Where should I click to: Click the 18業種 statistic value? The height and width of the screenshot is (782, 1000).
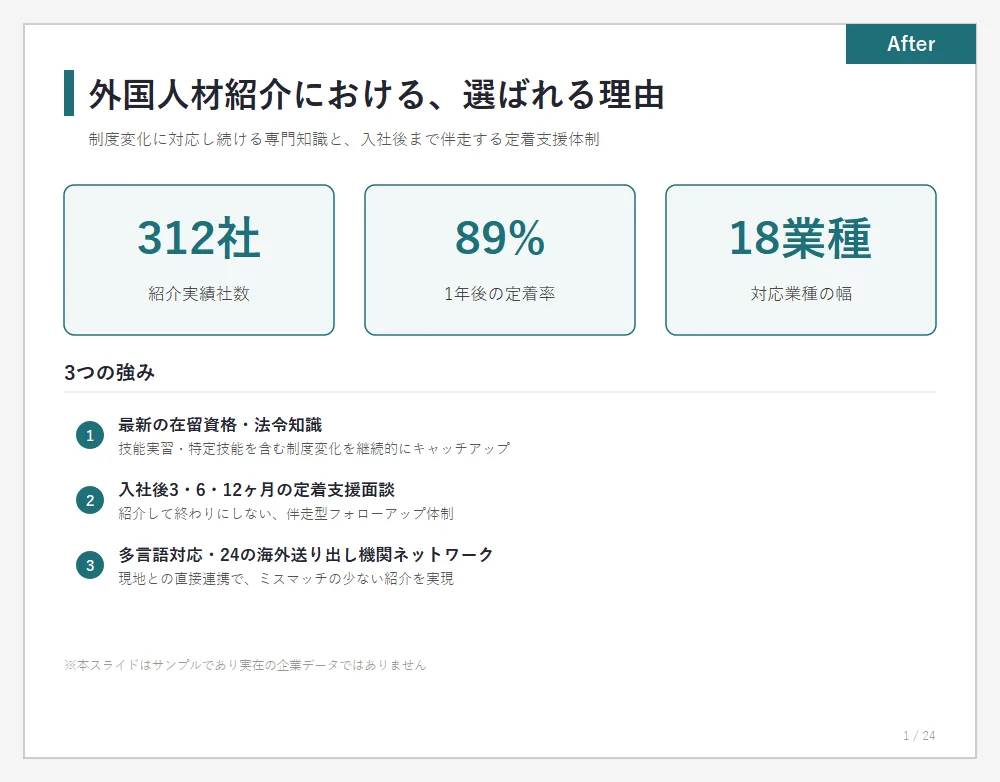(x=800, y=238)
